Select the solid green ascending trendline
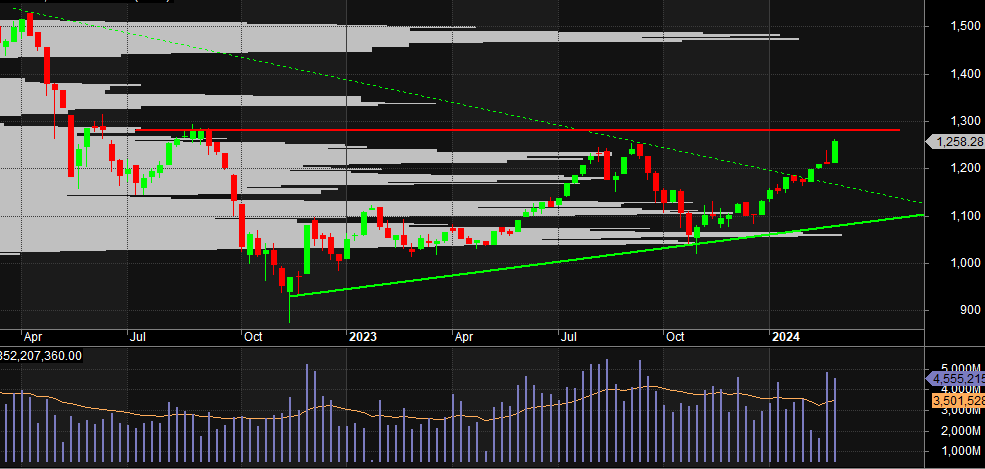 600,256
